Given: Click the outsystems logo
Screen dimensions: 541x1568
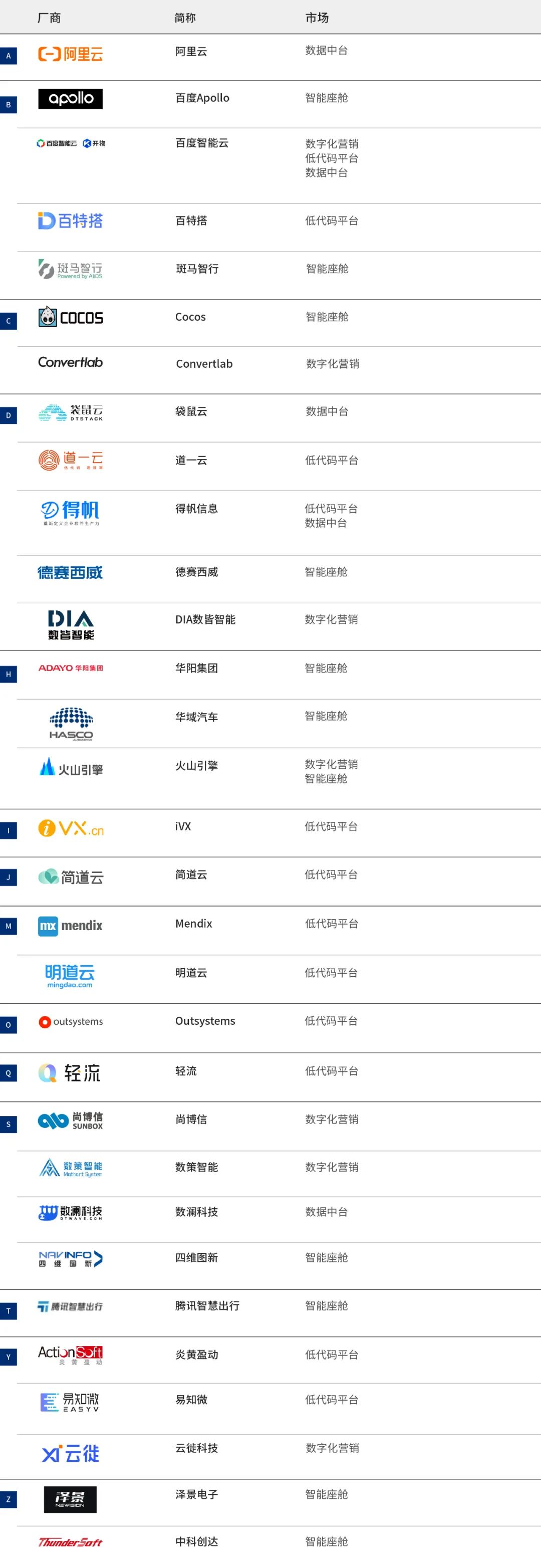Looking at the screenshot, I should [x=71, y=1021].
